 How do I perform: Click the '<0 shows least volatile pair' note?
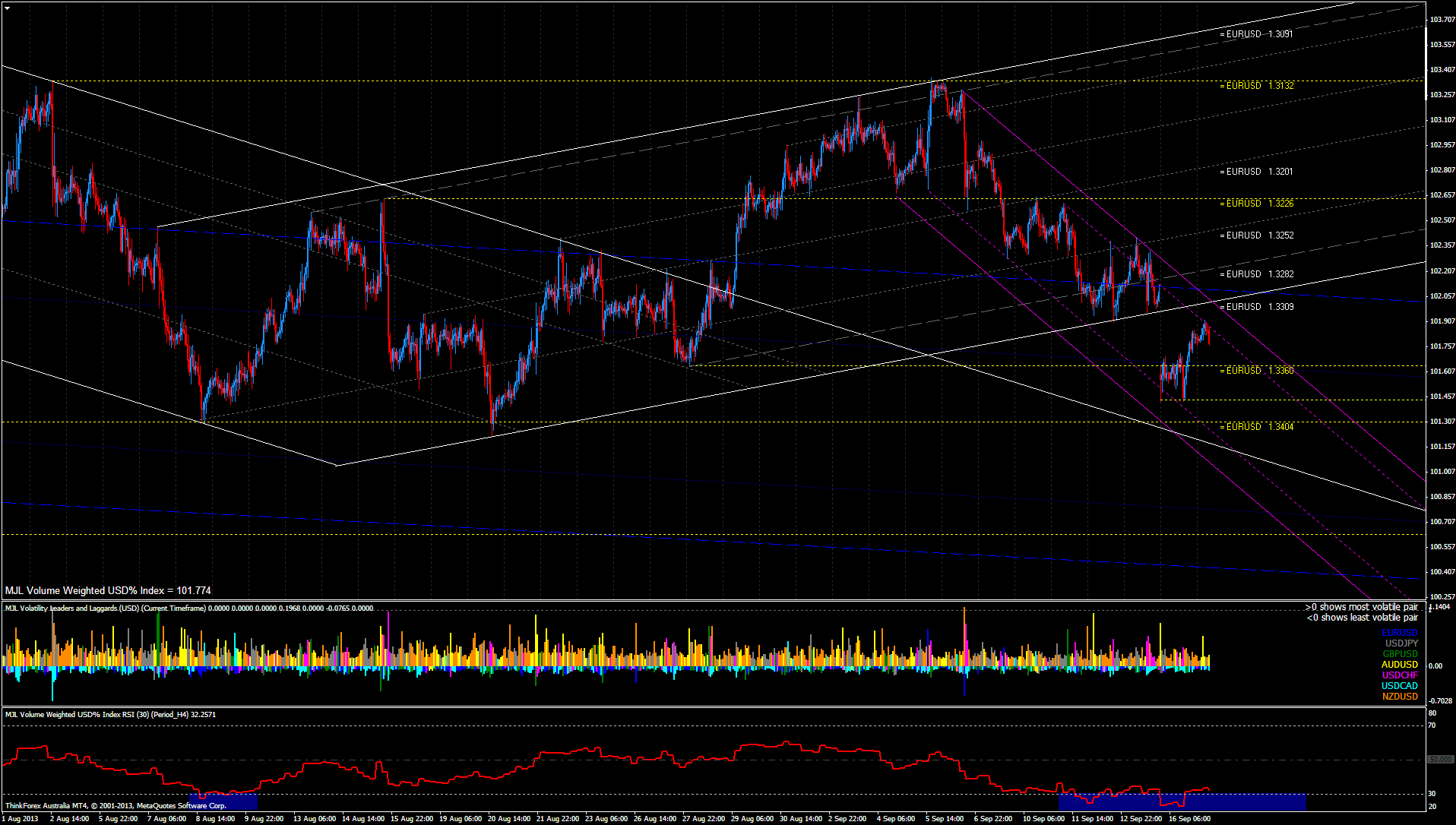(1362, 618)
